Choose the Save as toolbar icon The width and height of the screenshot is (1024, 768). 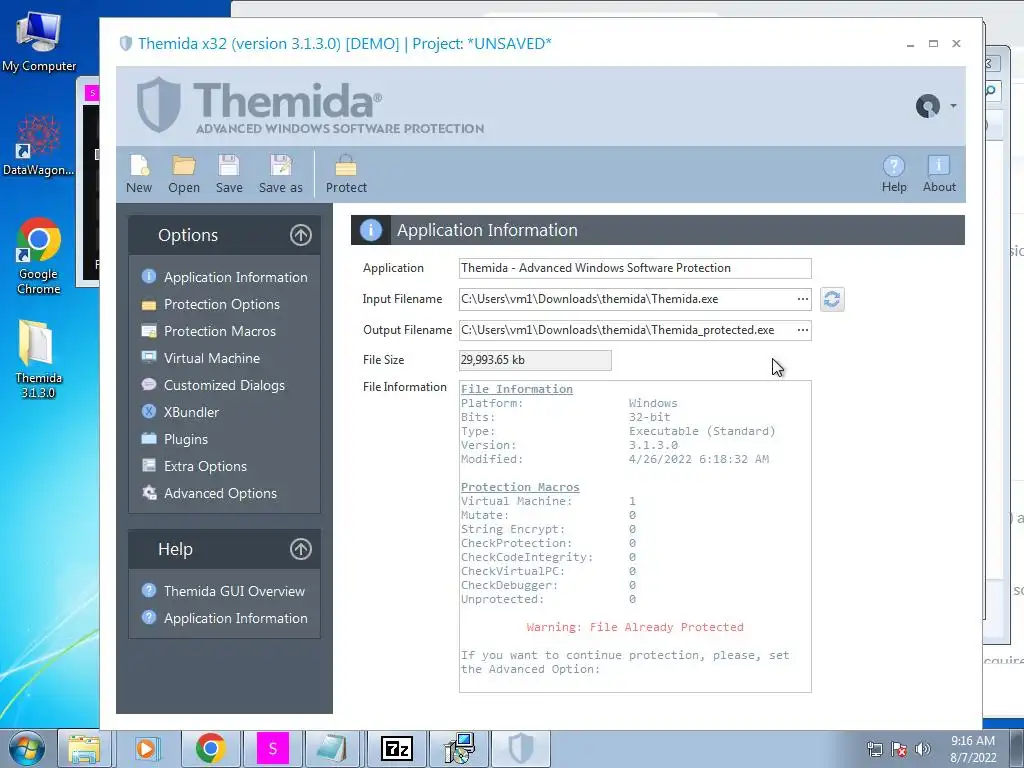pyautogui.click(x=281, y=174)
